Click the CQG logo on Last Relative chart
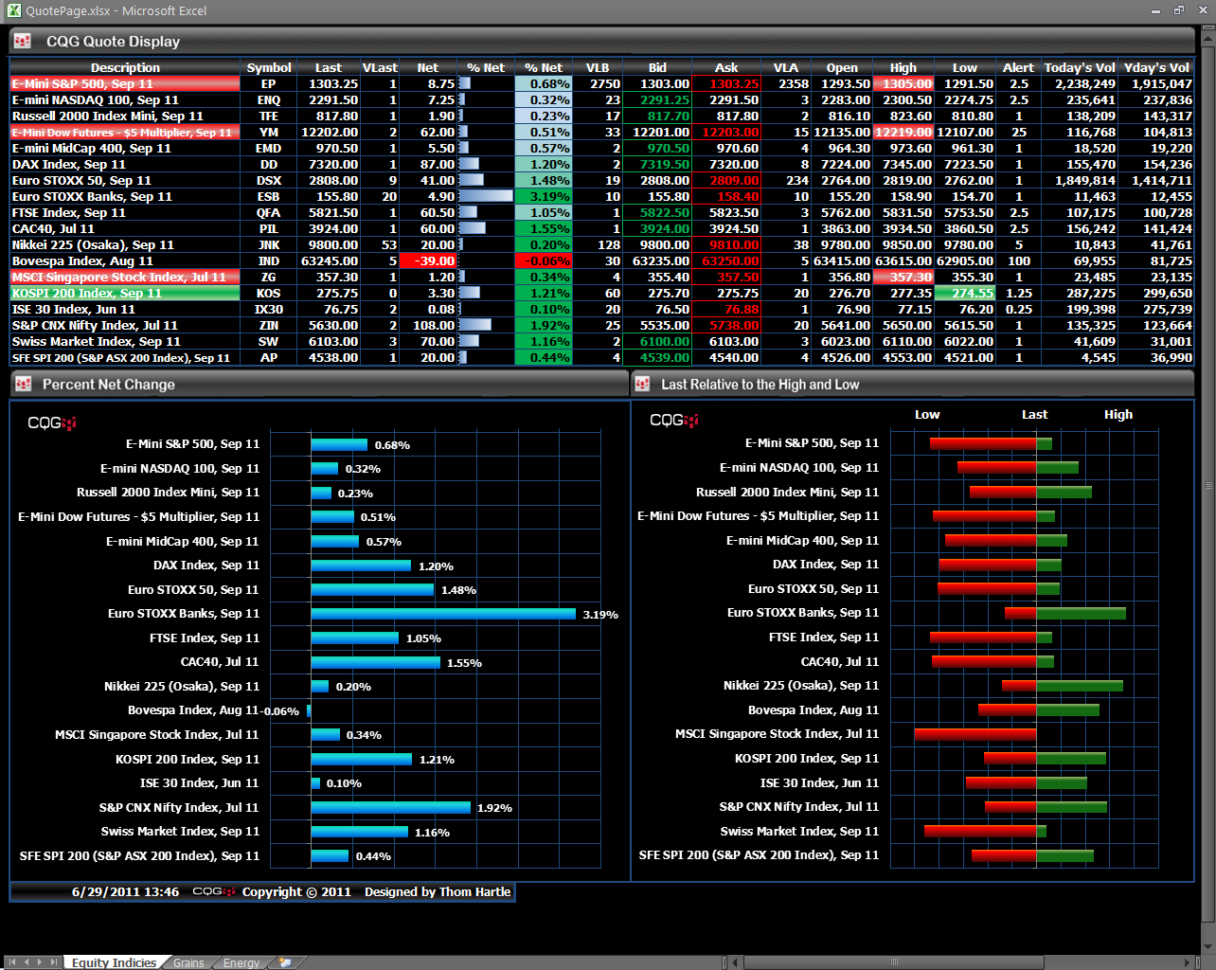Screen dimensions: 1216x970 [671, 421]
